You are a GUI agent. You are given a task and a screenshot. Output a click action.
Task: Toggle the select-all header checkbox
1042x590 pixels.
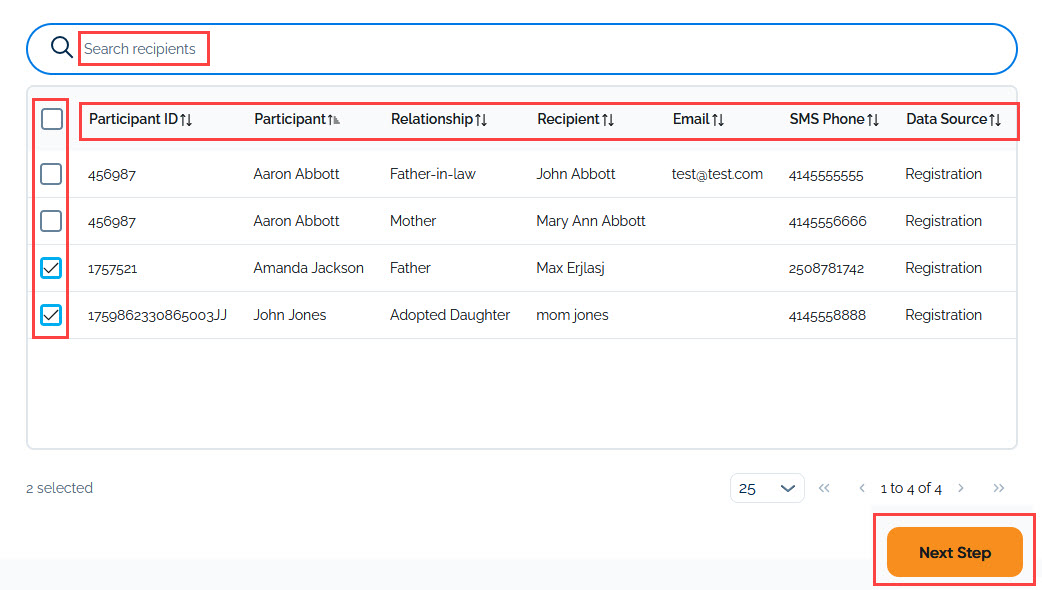point(52,119)
